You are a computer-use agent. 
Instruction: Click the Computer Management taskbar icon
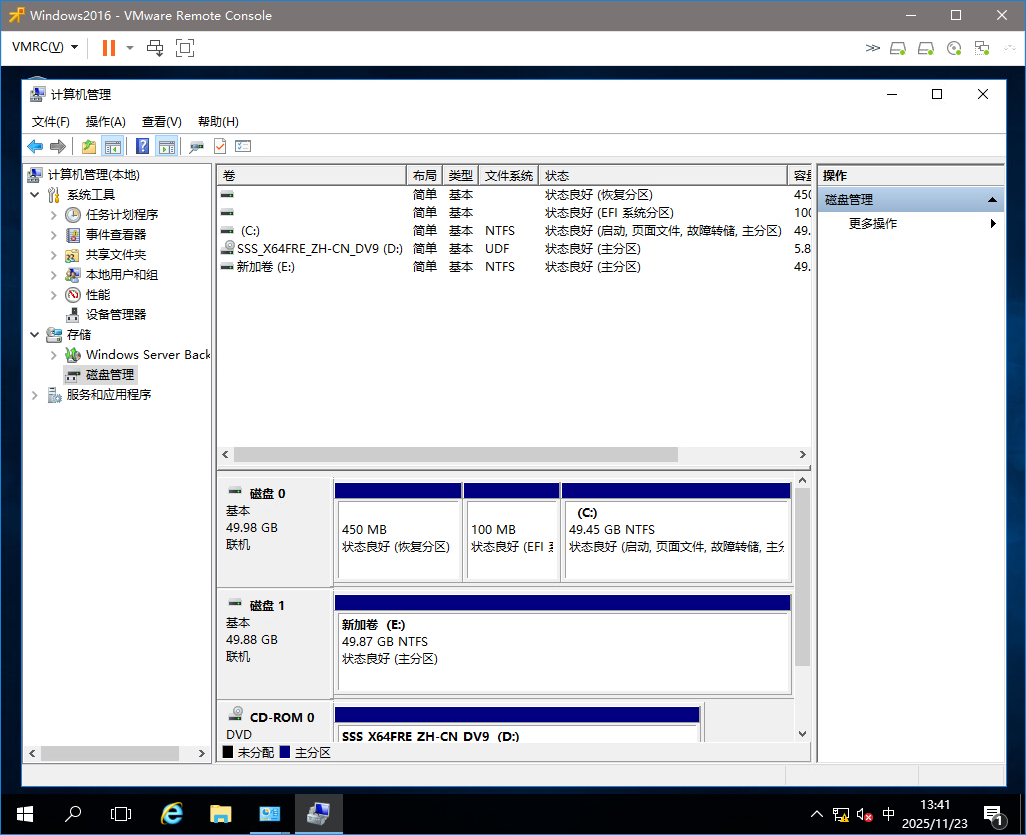point(319,813)
